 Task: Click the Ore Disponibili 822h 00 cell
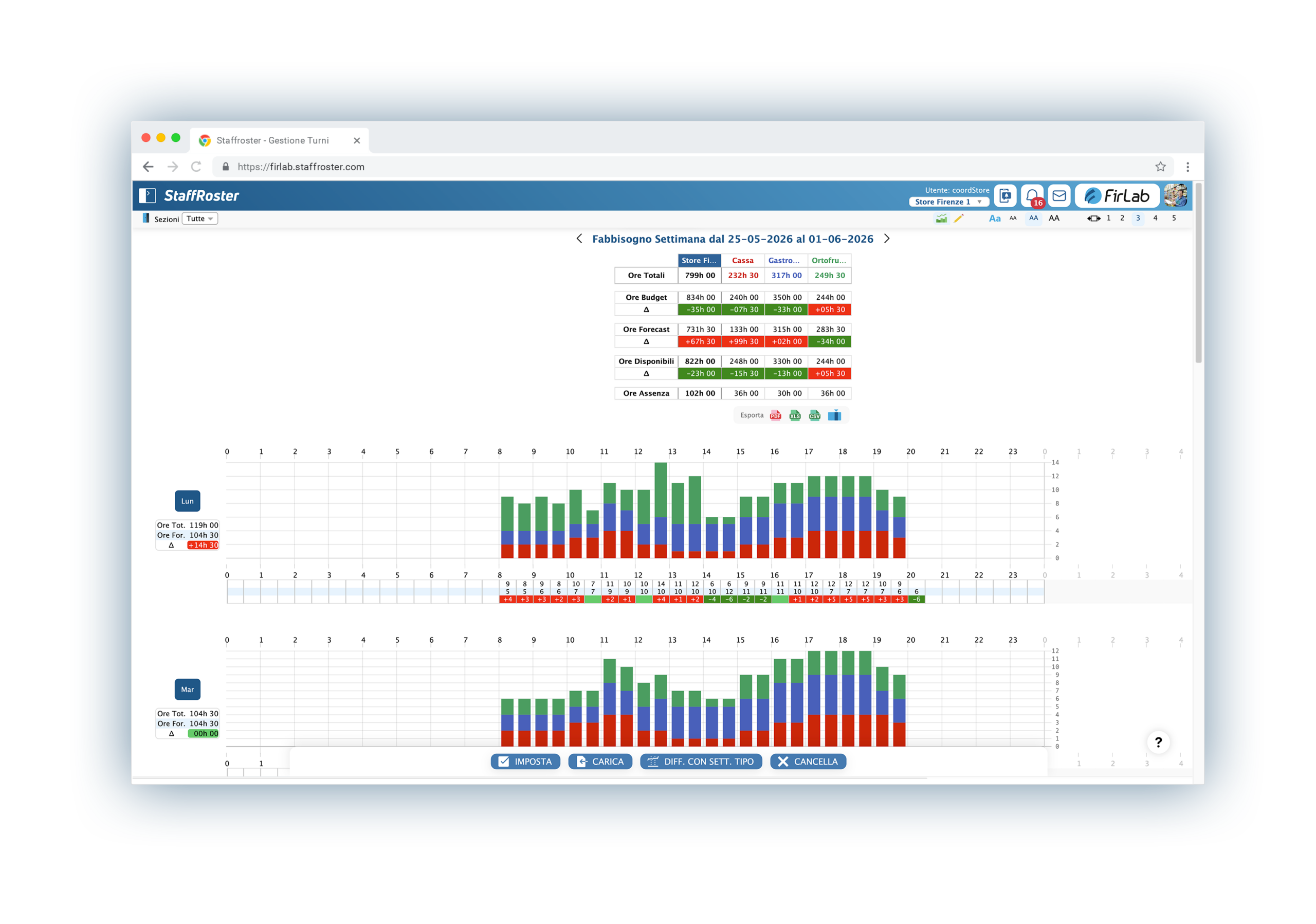[700, 361]
